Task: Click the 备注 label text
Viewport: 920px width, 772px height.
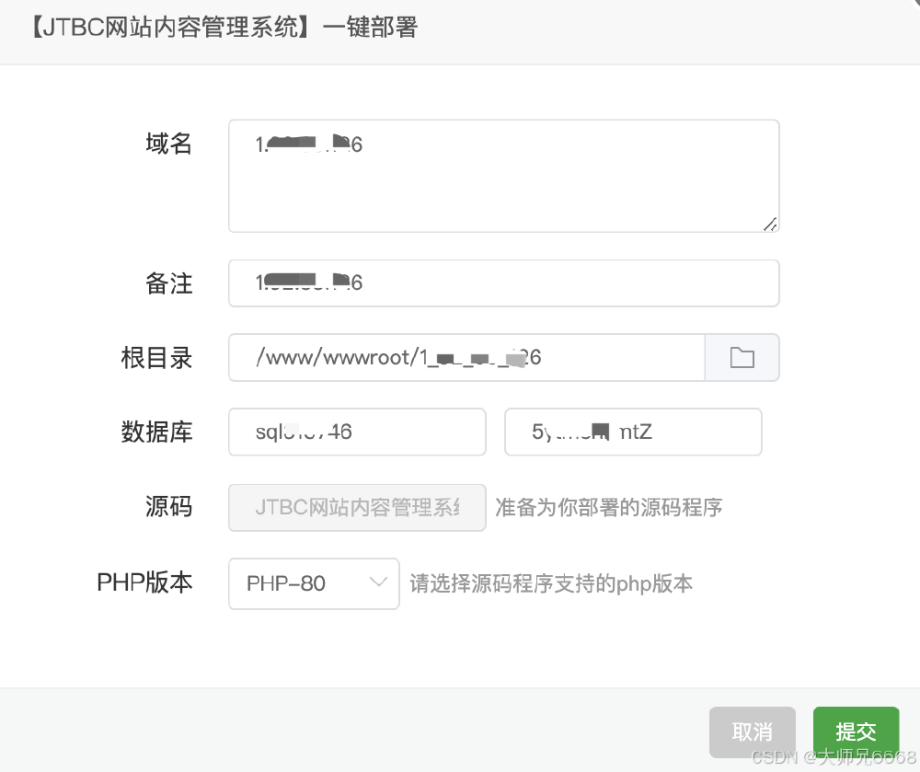Action: pyautogui.click(x=168, y=283)
